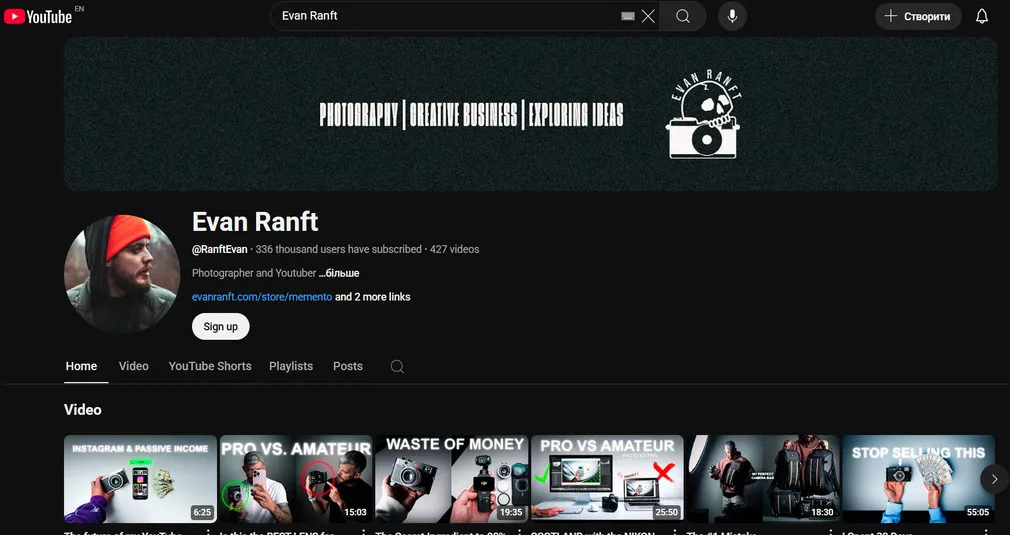Click inside the Evan Ranft search field

(x=440, y=16)
